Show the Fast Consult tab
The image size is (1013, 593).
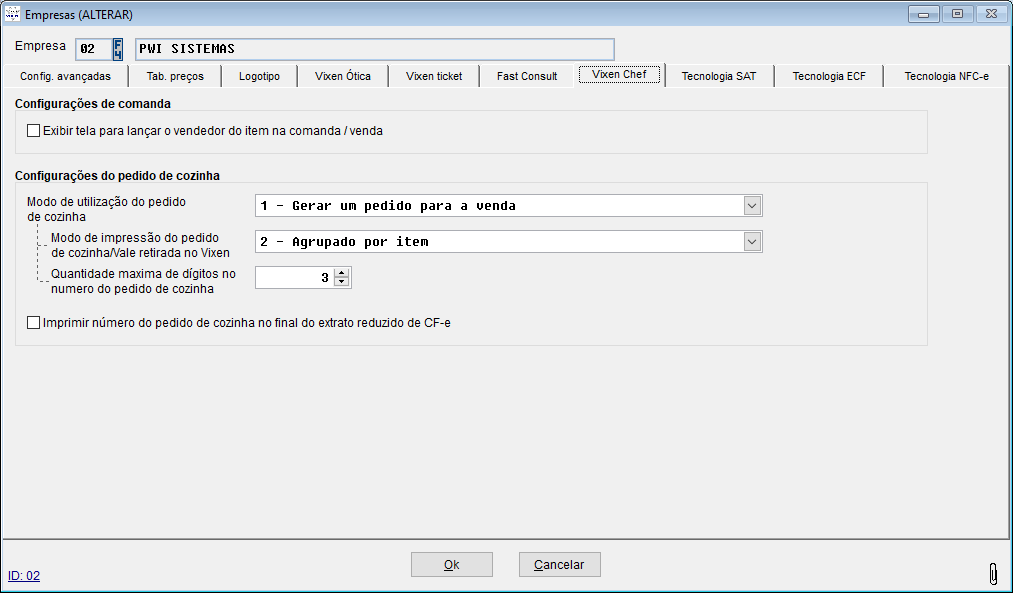(x=527, y=76)
